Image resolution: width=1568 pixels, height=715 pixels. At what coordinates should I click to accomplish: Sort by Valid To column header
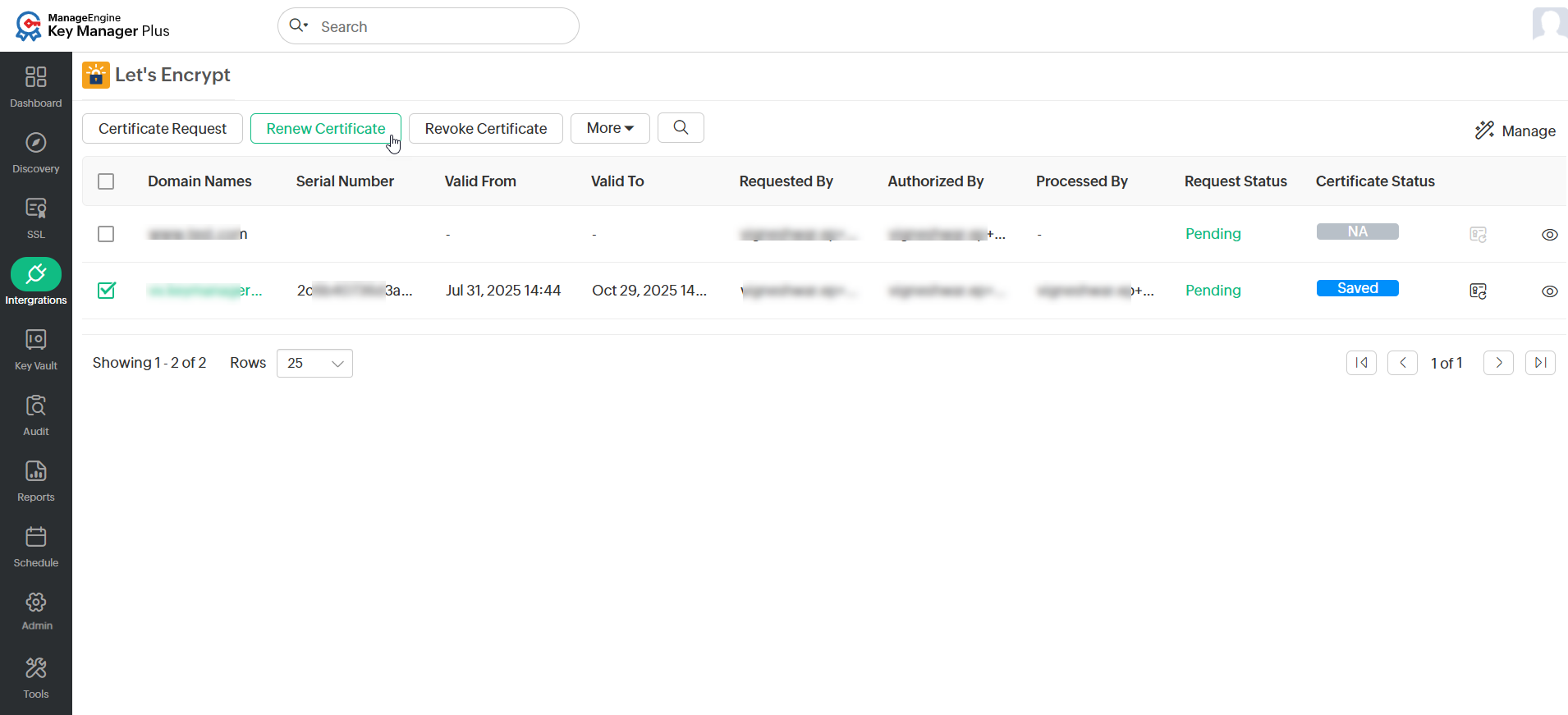(x=617, y=181)
